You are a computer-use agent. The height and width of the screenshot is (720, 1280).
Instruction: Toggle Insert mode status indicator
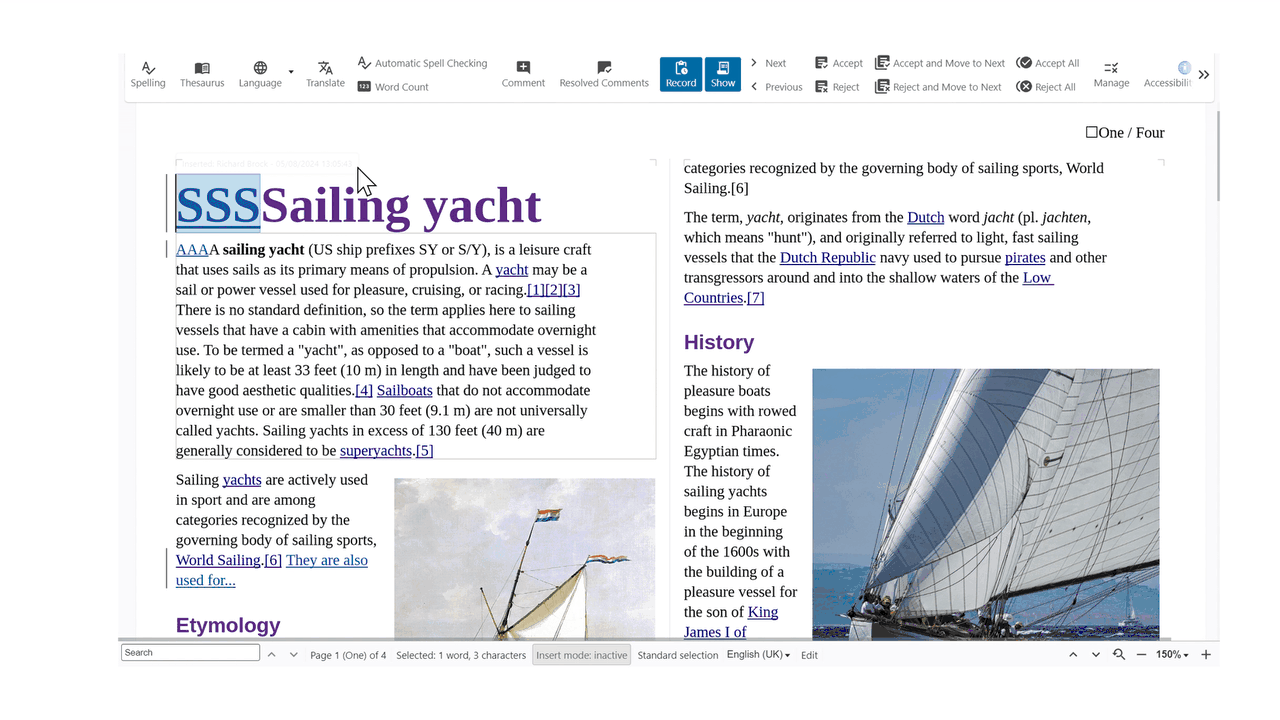pos(581,655)
